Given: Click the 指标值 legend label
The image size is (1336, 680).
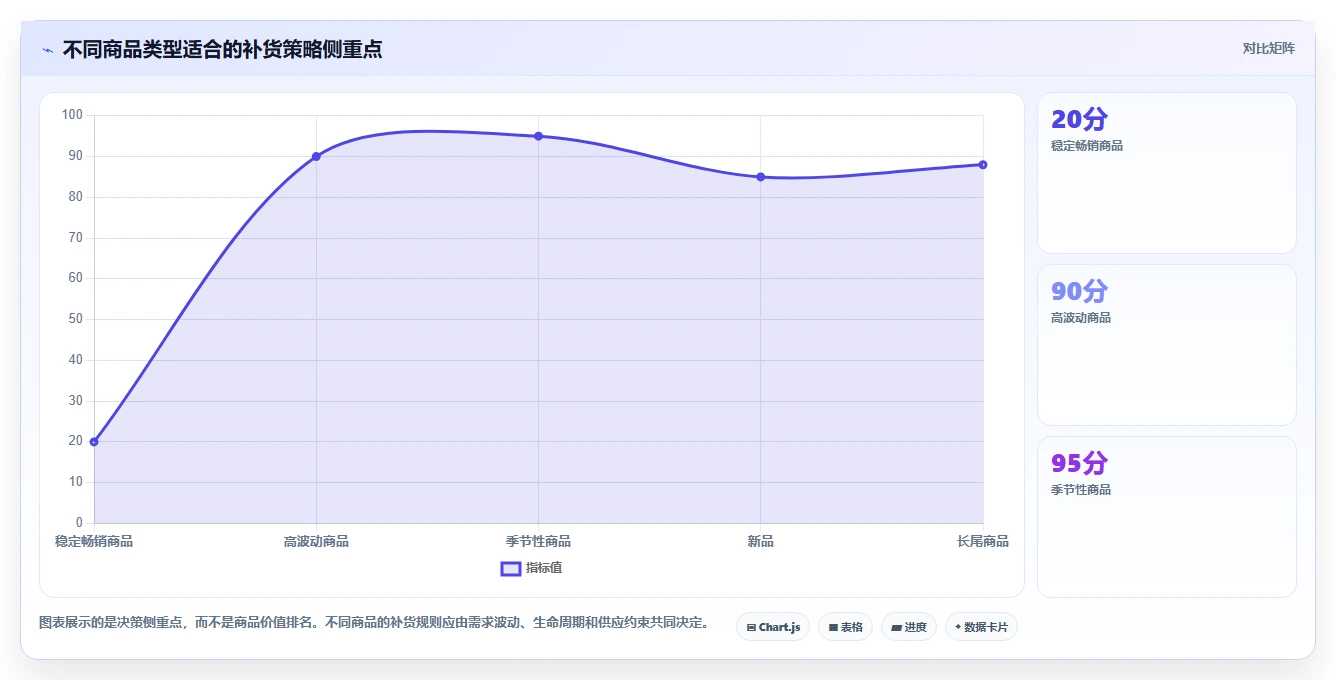Looking at the screenshot, I should 544,568.
